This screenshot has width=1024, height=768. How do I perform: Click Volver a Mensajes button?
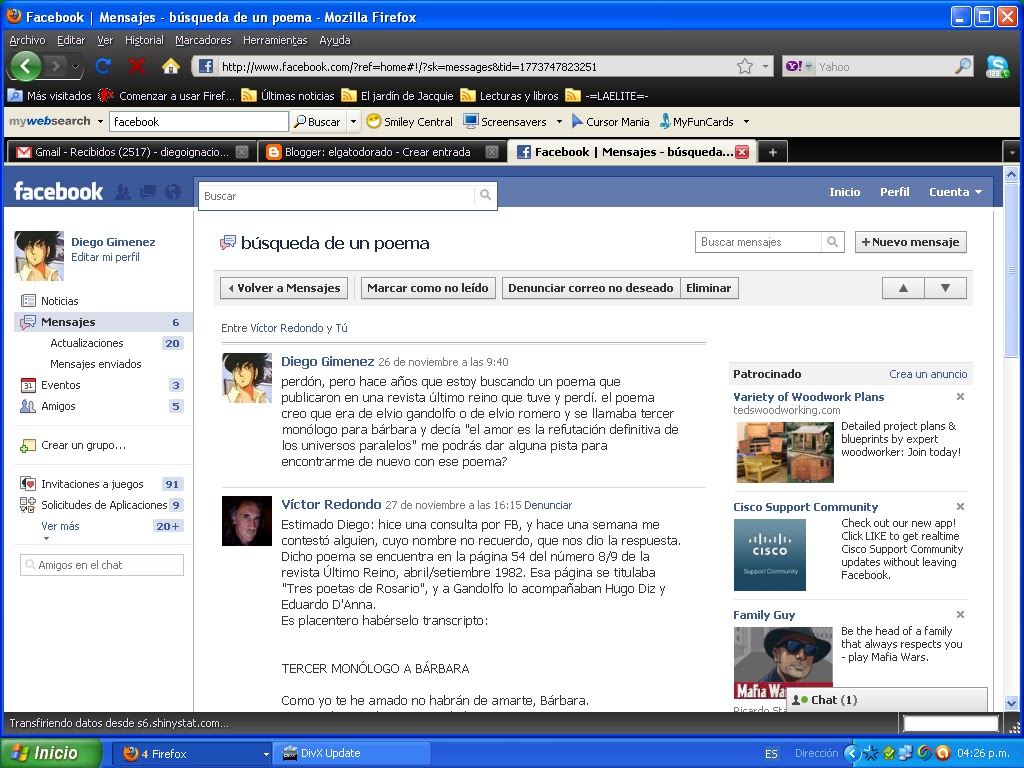tap(283, 288)
